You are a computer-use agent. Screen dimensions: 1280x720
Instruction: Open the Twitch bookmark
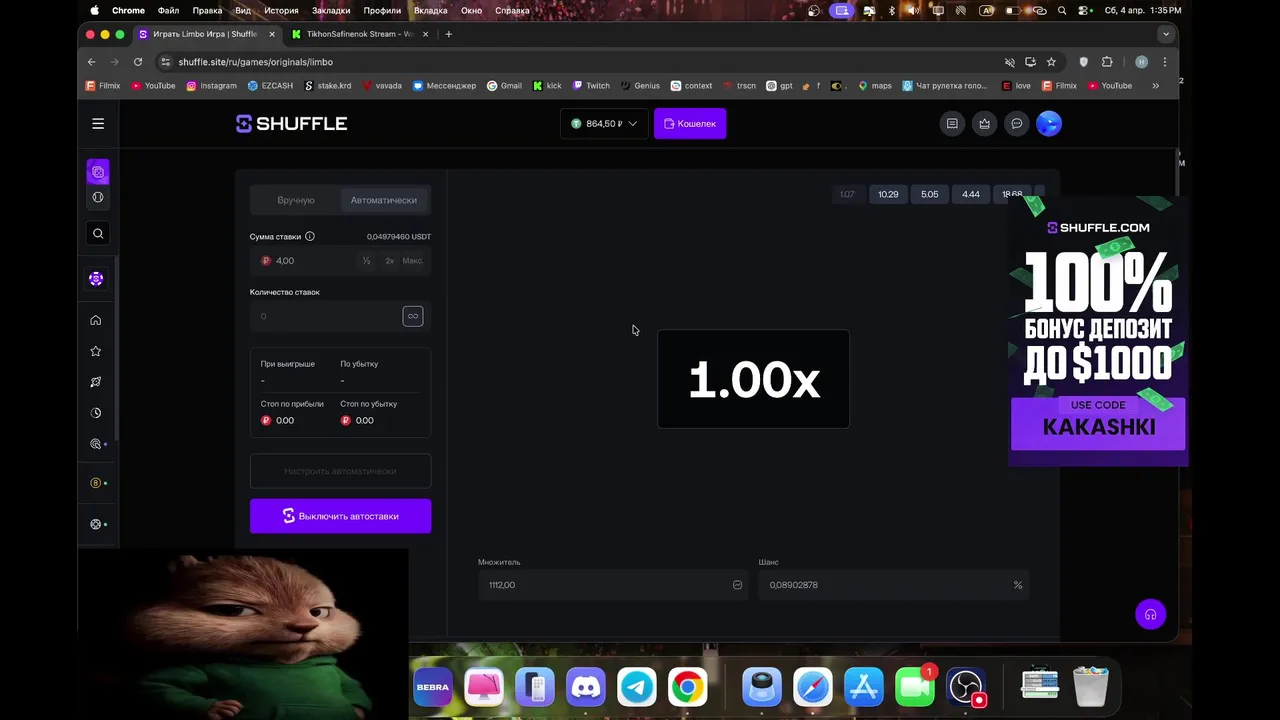[x=591, y=86]
